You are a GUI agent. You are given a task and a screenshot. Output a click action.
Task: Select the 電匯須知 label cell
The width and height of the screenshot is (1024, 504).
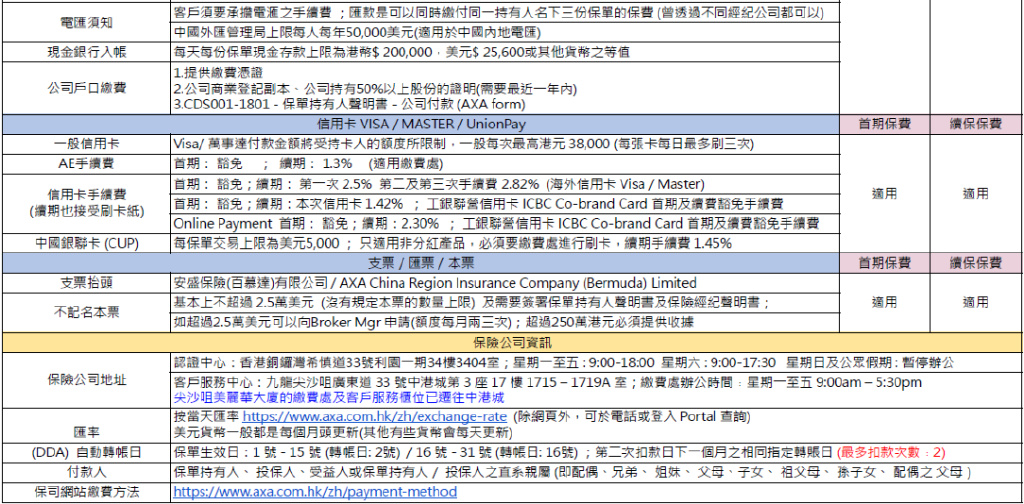(85, 22)
